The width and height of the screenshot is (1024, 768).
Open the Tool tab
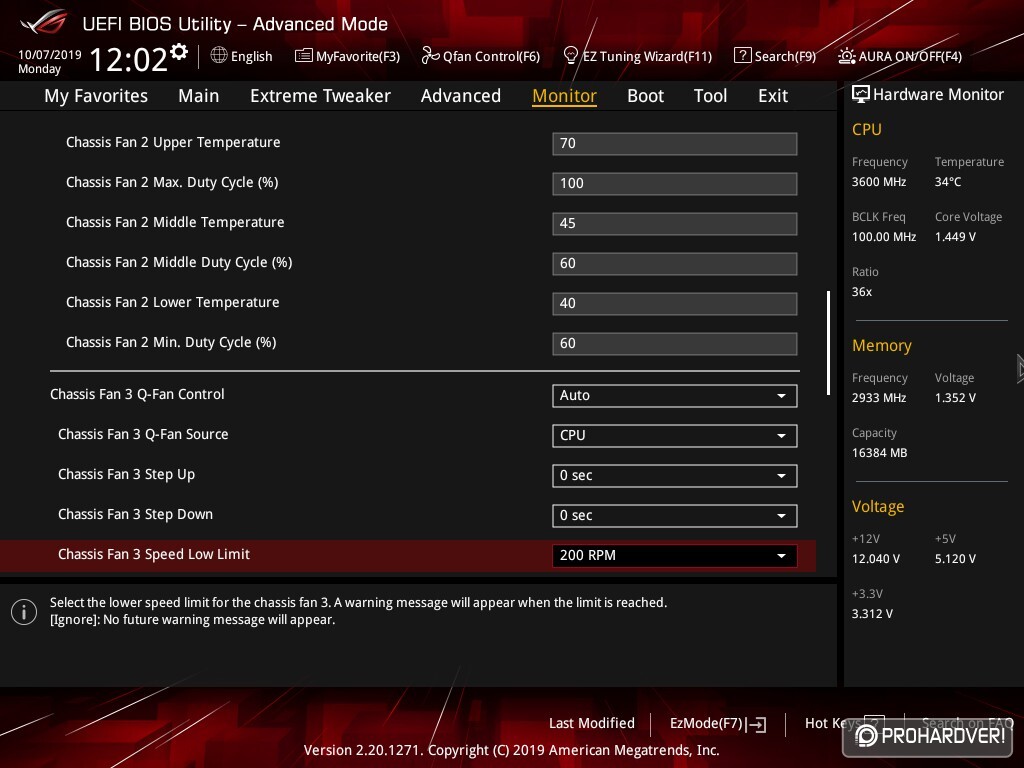click(710, 96)
